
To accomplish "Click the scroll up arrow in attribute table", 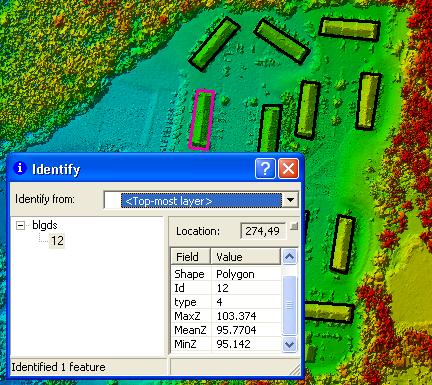I will [289, 257].
